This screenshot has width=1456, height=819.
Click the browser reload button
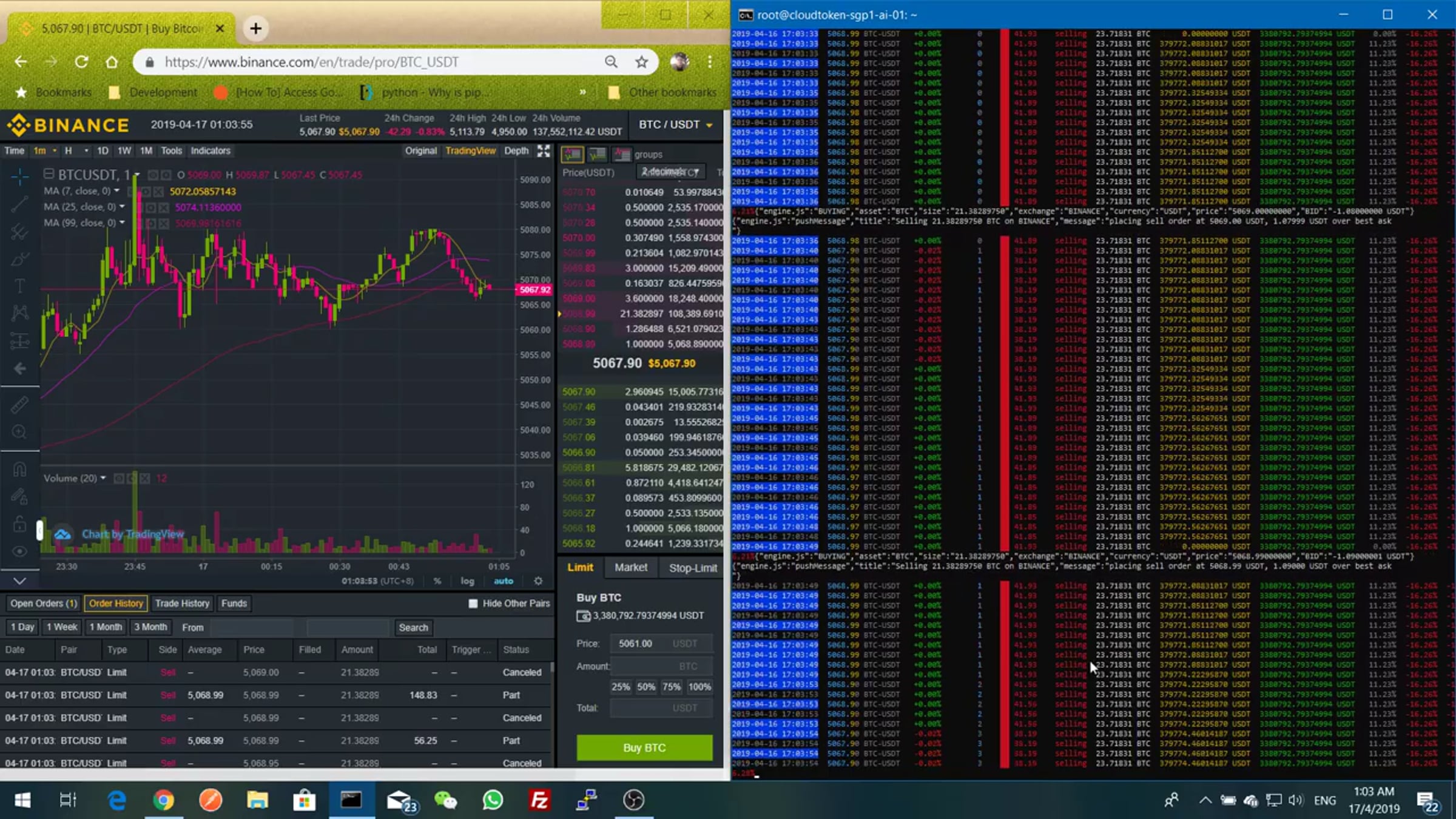(81, 62)
